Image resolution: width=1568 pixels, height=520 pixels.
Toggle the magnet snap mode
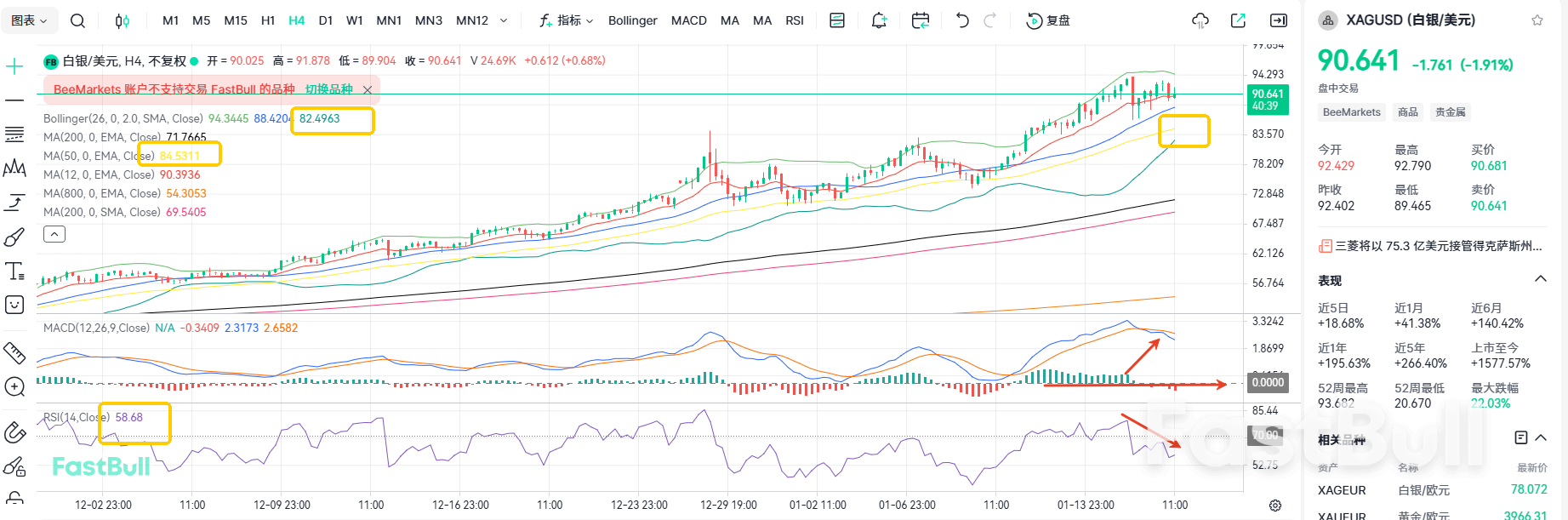[x=14, y=432]
